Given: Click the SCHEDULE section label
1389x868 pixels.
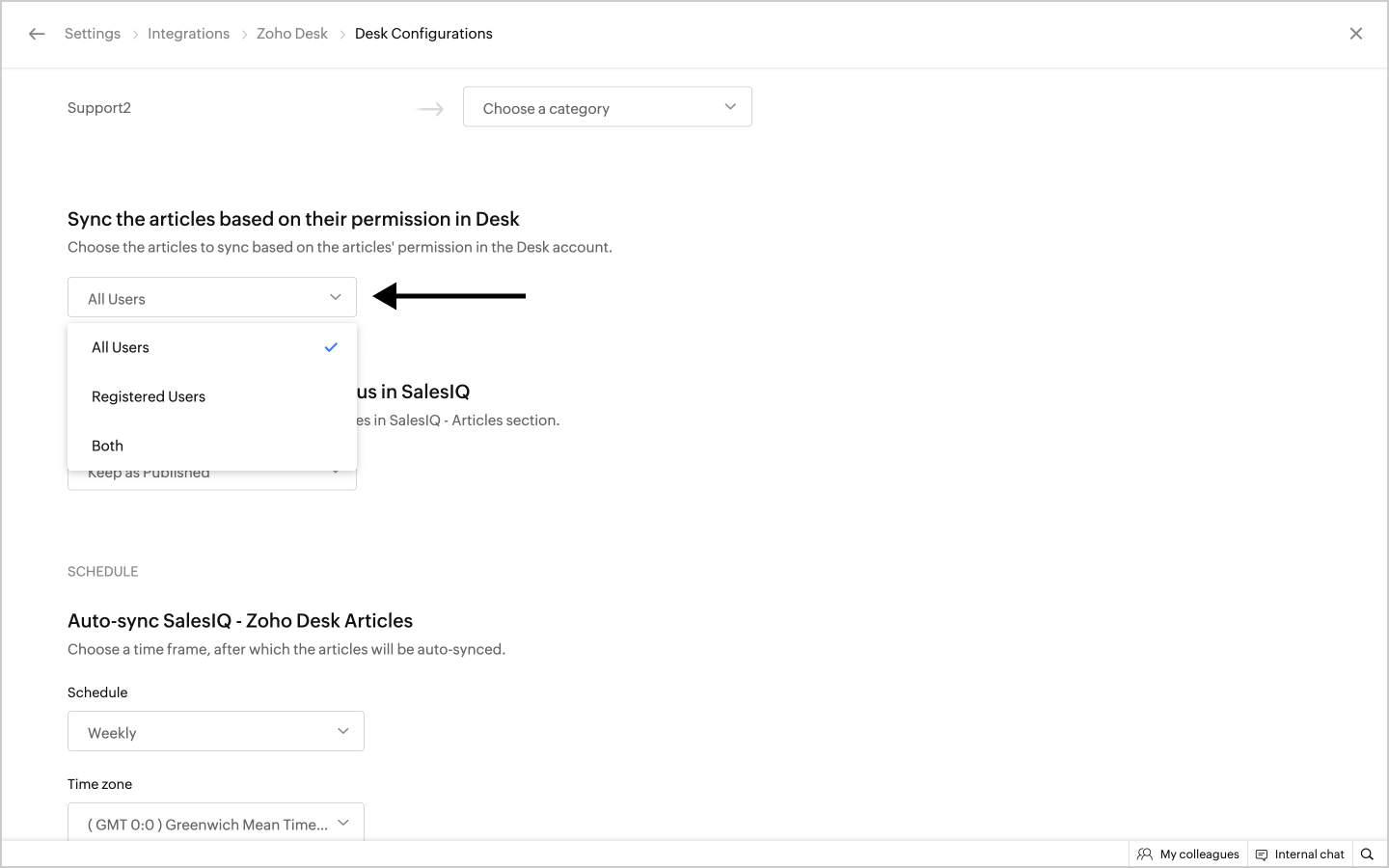Looking at the screenshot, I should [103, 572].
